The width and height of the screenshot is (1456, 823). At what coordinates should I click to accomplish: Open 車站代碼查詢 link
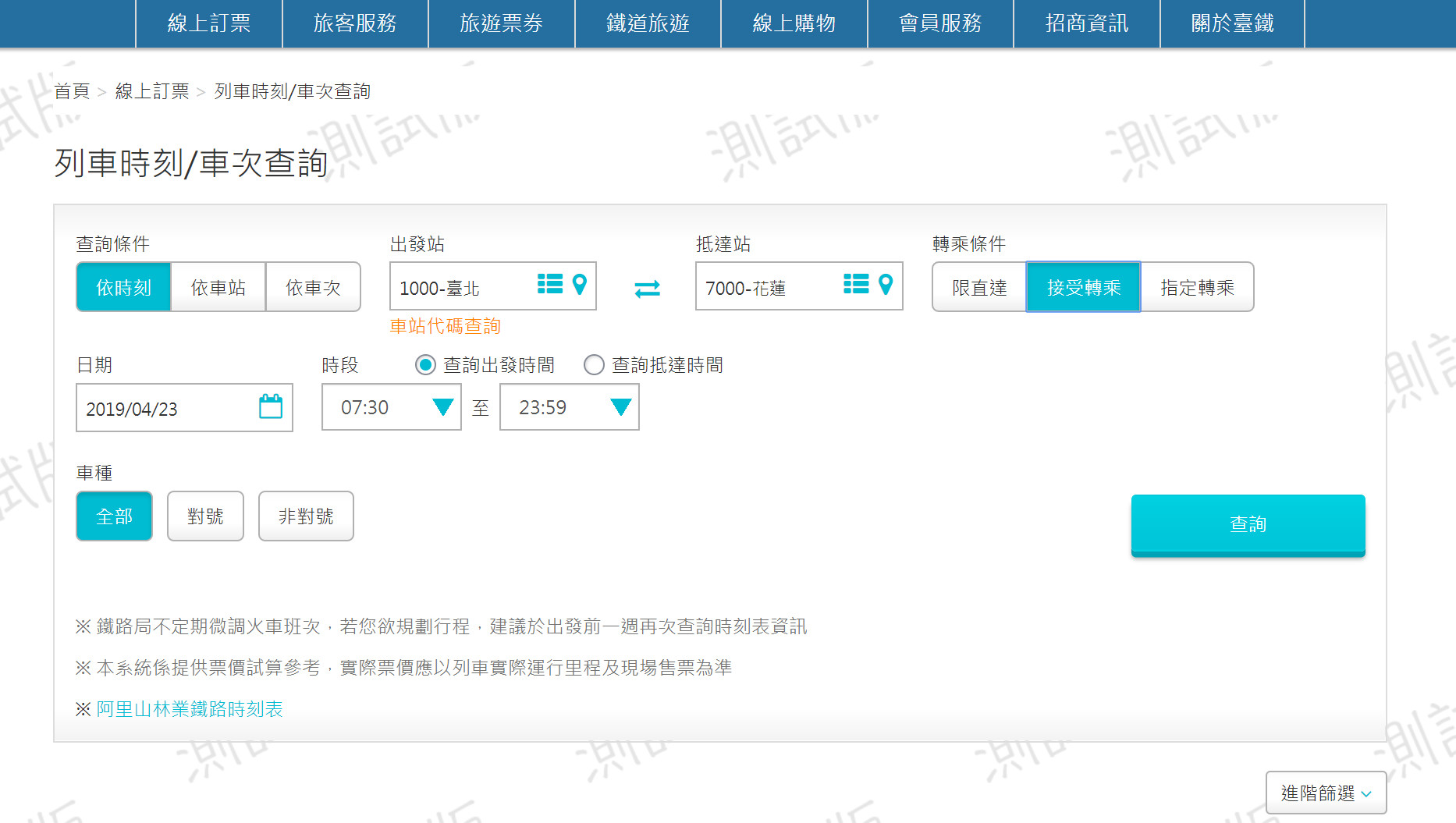445,326
